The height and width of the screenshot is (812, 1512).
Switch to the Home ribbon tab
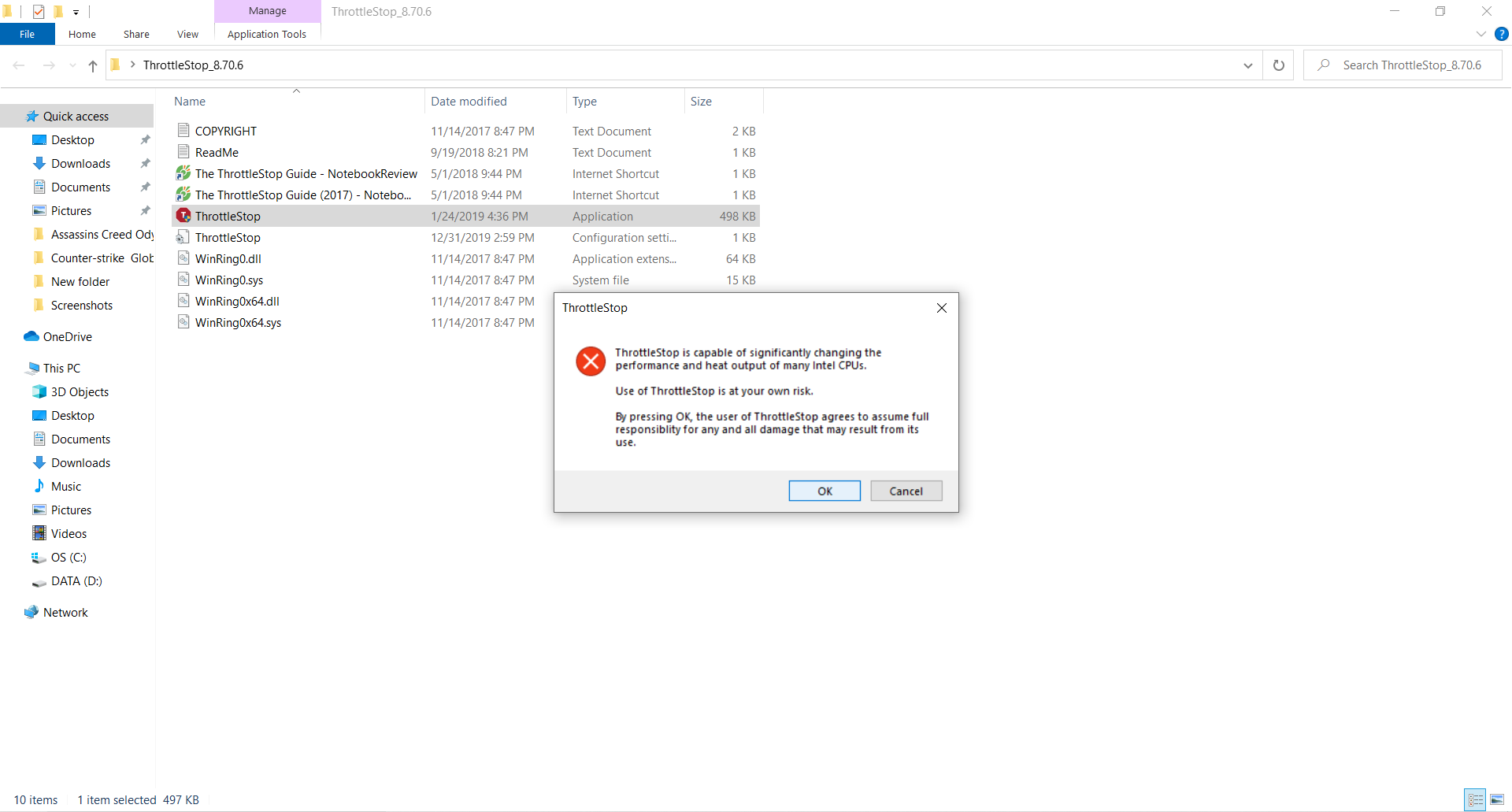point(82,34)
